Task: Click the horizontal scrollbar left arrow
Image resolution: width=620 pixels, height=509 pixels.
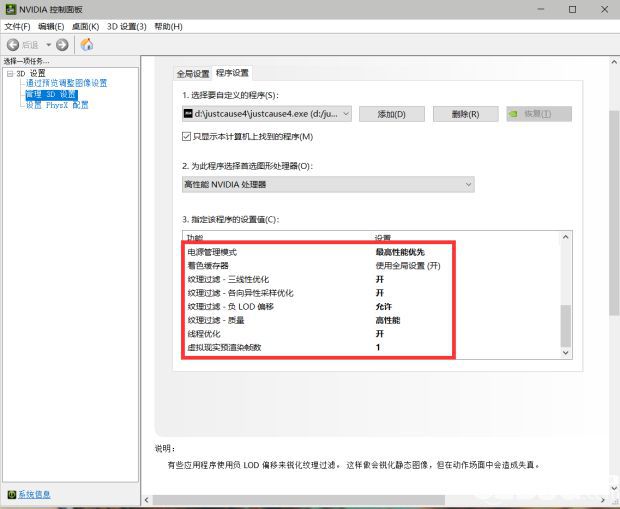Action: coord(147,500)
